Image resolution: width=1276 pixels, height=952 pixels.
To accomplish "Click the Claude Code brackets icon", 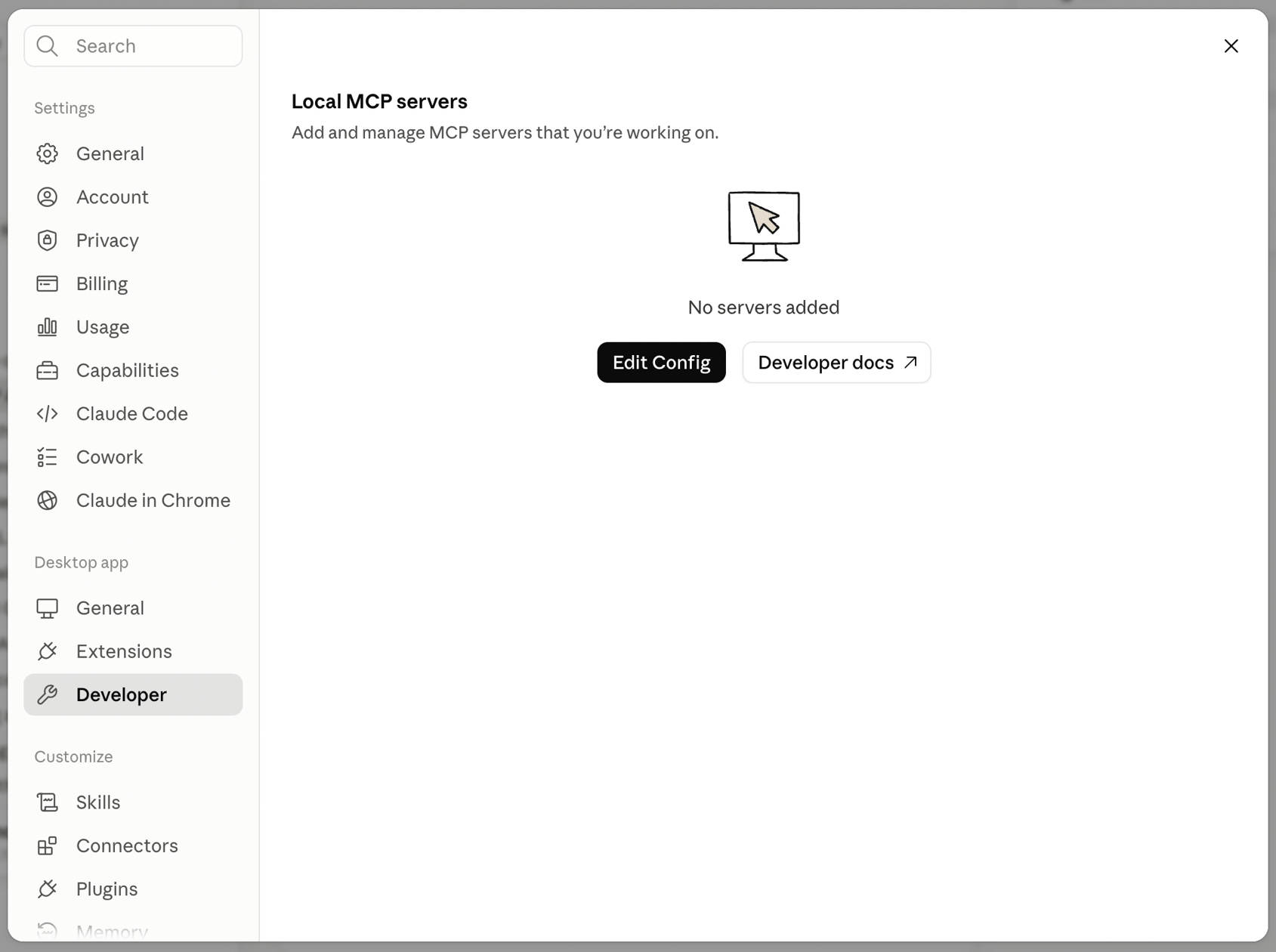I will (x=47, y=413).
